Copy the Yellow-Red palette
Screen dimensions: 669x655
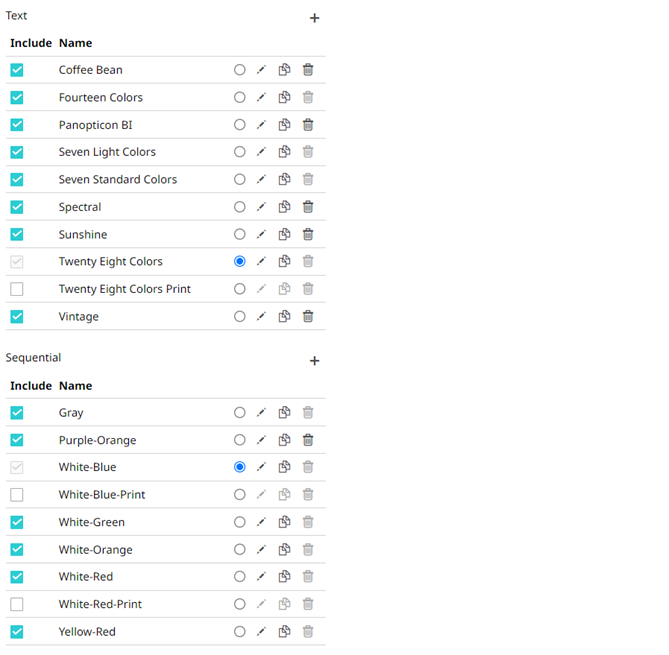(285, 632)
